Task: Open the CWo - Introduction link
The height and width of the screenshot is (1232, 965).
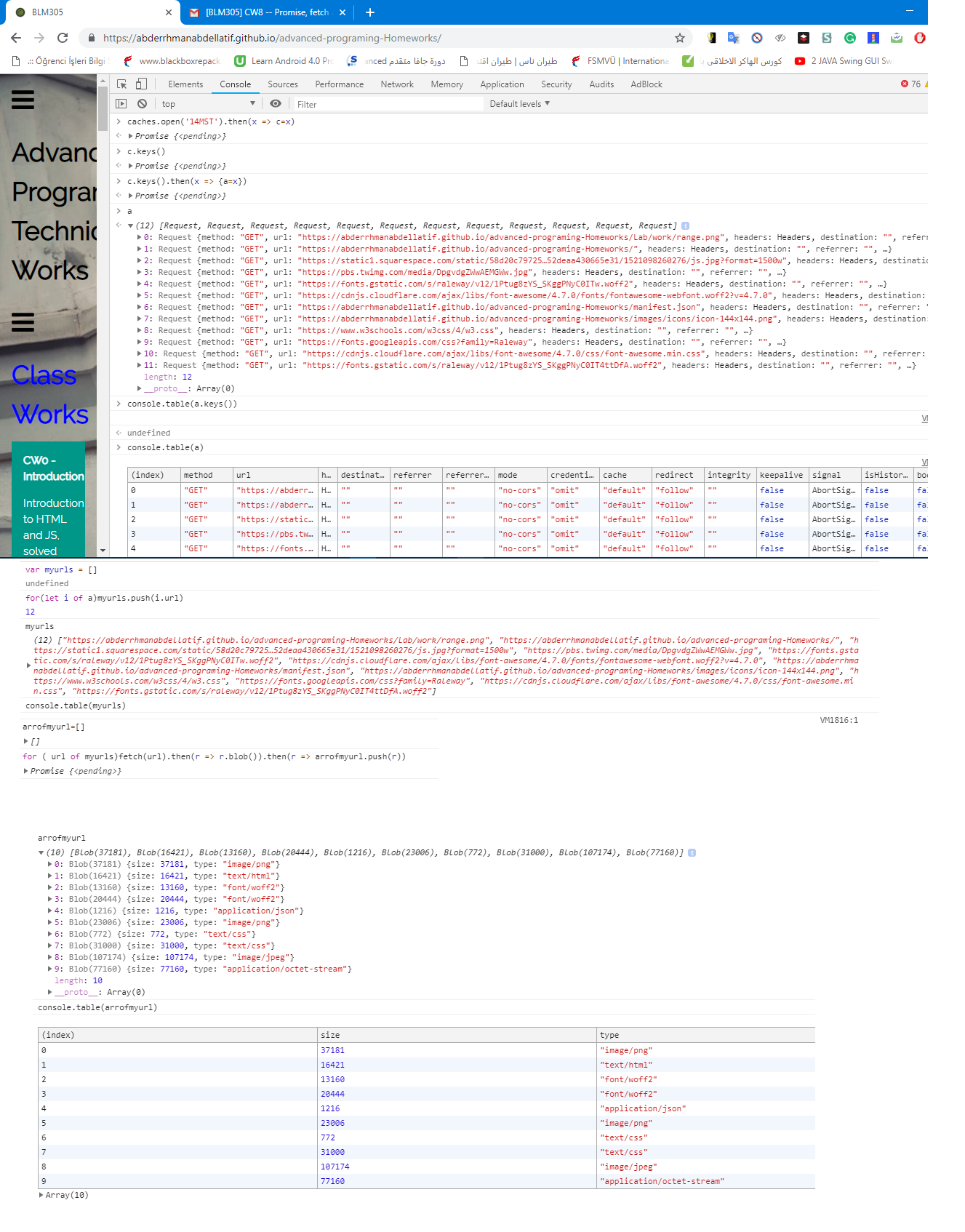Action: (x=53, y=468)
